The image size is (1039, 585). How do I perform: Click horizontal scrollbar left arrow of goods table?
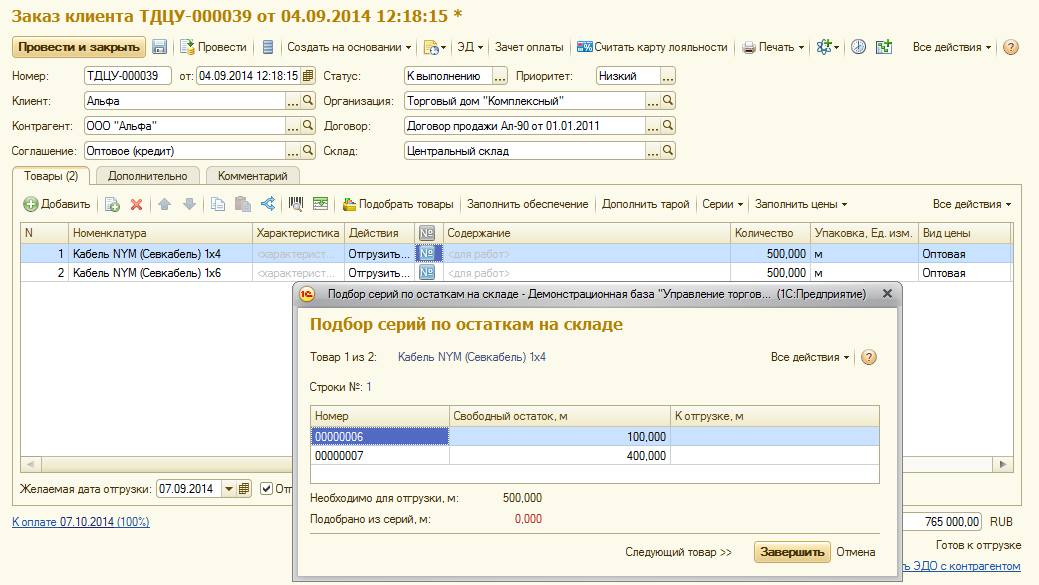(30, 464)
